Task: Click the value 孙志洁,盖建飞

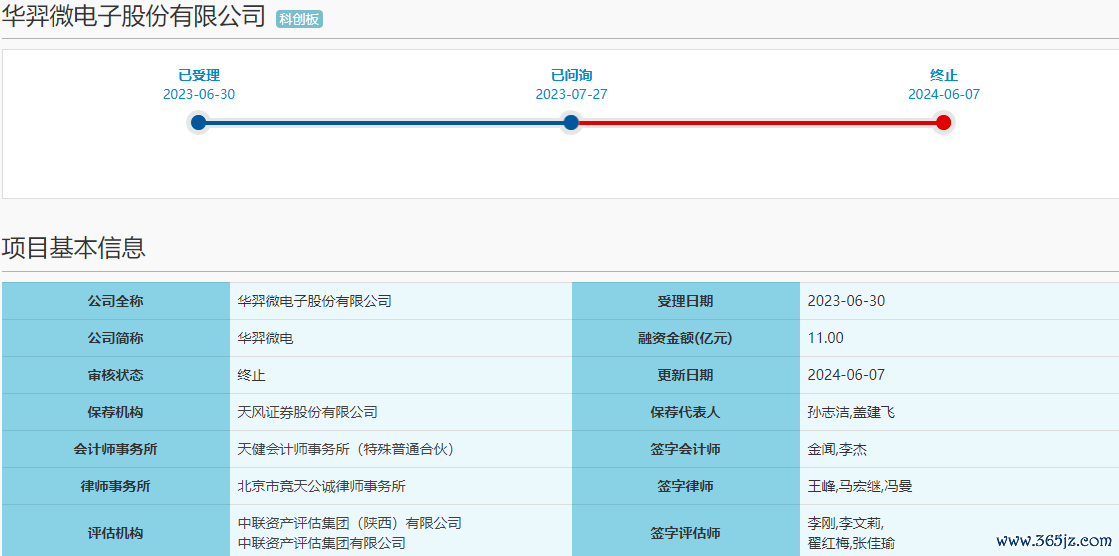Action: pos(851,413)
